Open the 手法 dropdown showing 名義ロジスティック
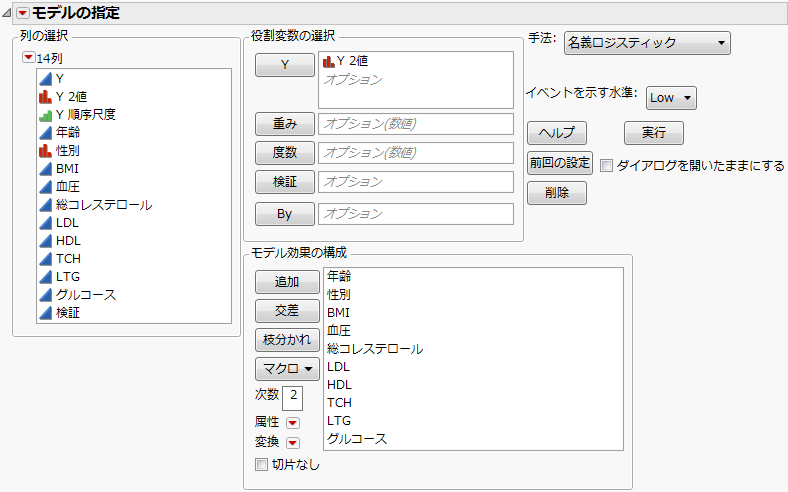788x492 pixels. click(x=646, y=43)
